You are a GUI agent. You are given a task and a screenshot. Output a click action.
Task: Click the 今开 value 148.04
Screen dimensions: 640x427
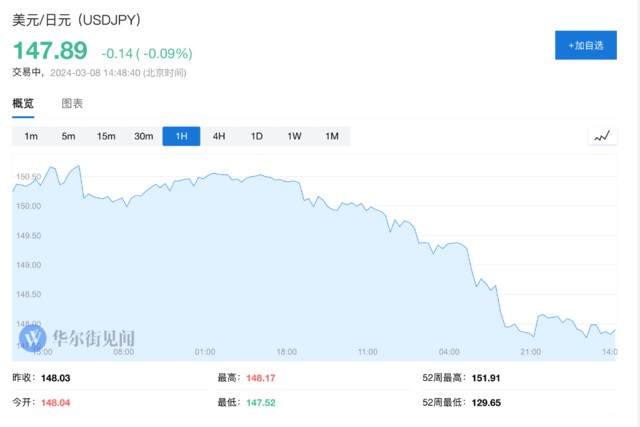click(55, 401)
